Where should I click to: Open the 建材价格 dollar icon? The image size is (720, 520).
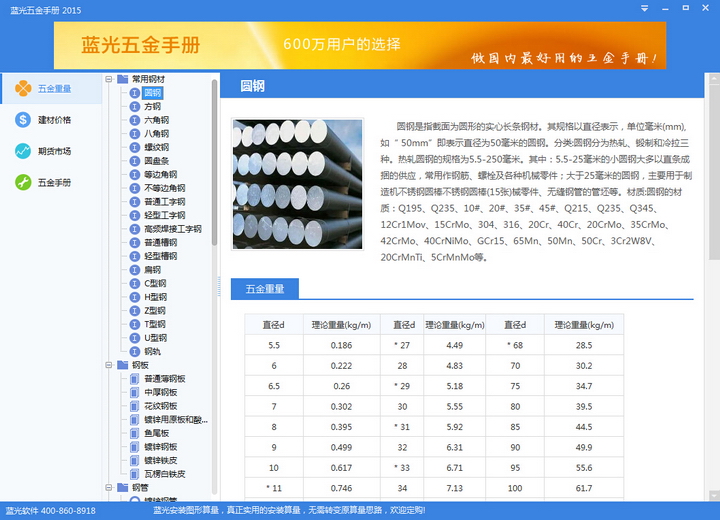23,120
